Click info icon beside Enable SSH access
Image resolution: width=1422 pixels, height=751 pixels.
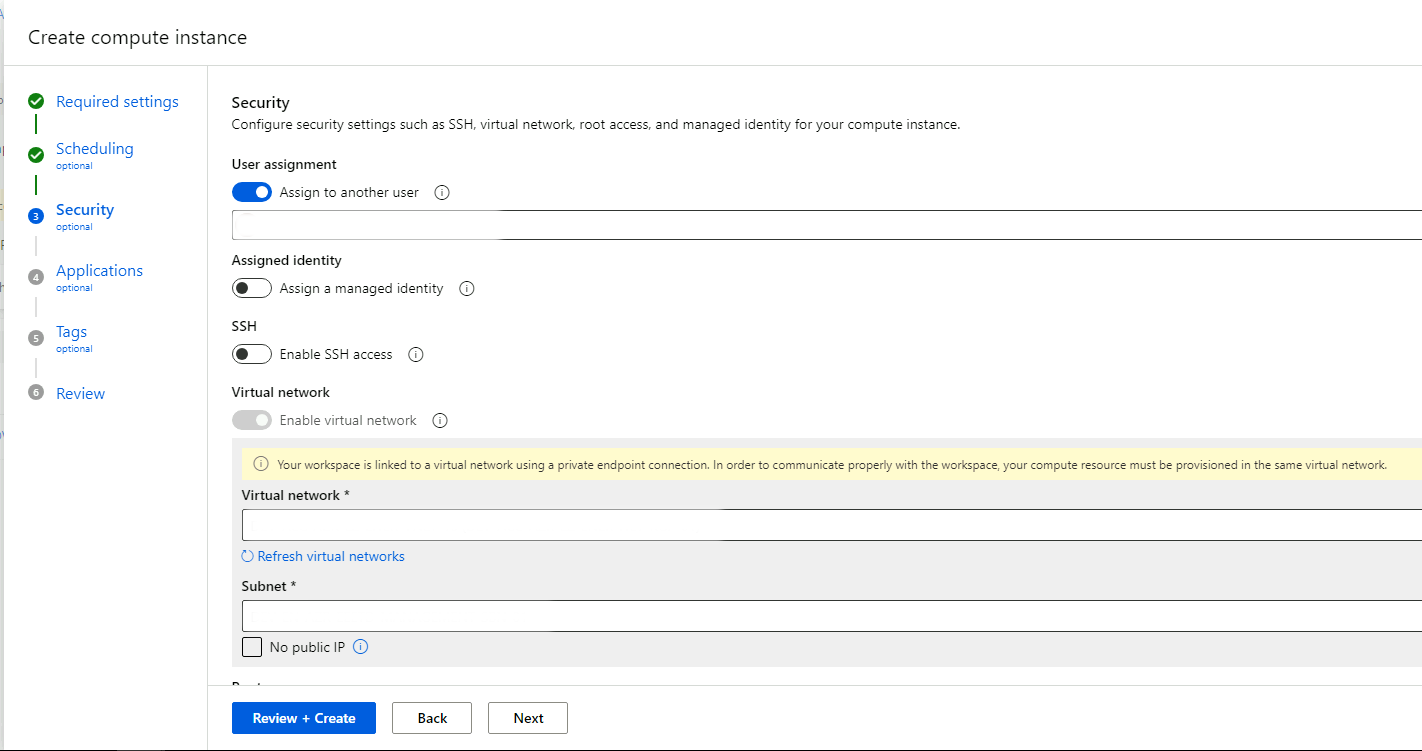416,355
